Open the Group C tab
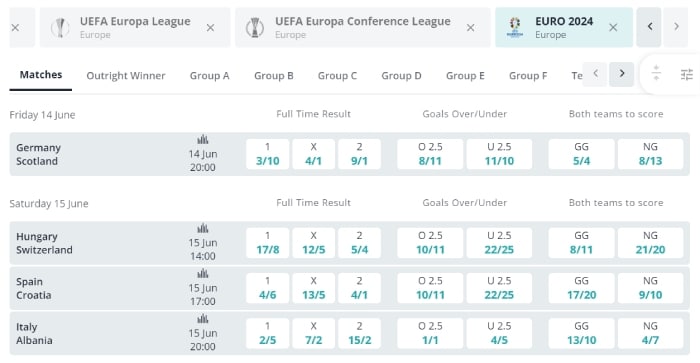The width and height of the screenshot is (700, 363). pos(338,76)
